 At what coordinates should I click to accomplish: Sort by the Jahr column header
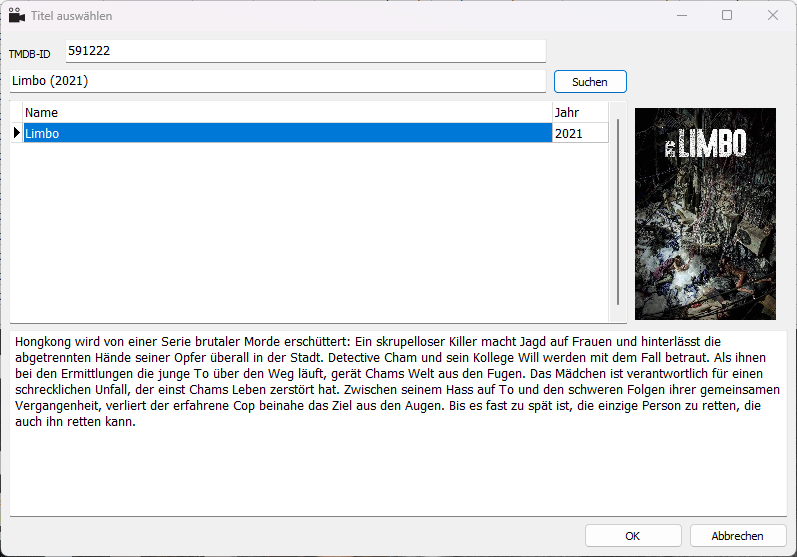580,112
